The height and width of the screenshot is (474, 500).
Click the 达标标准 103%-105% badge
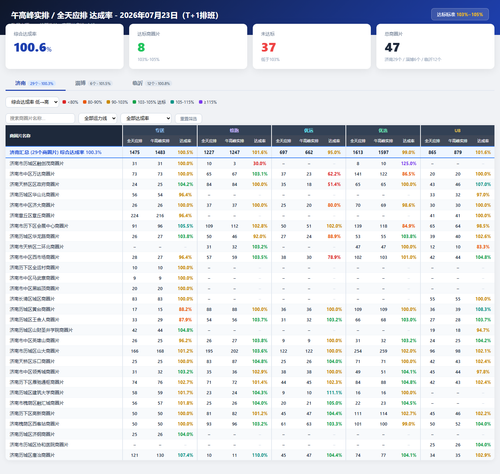(460, 15)
